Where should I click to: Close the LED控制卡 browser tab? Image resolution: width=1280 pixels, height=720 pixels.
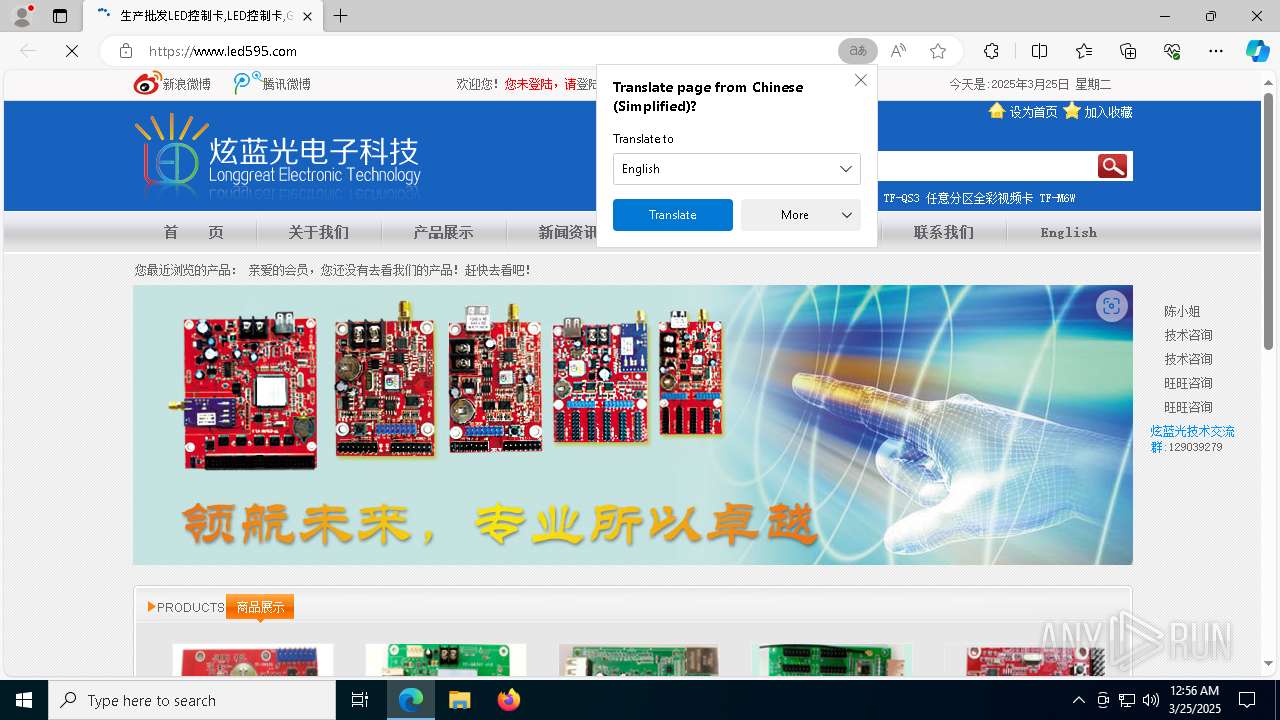[x=308, y=16]
